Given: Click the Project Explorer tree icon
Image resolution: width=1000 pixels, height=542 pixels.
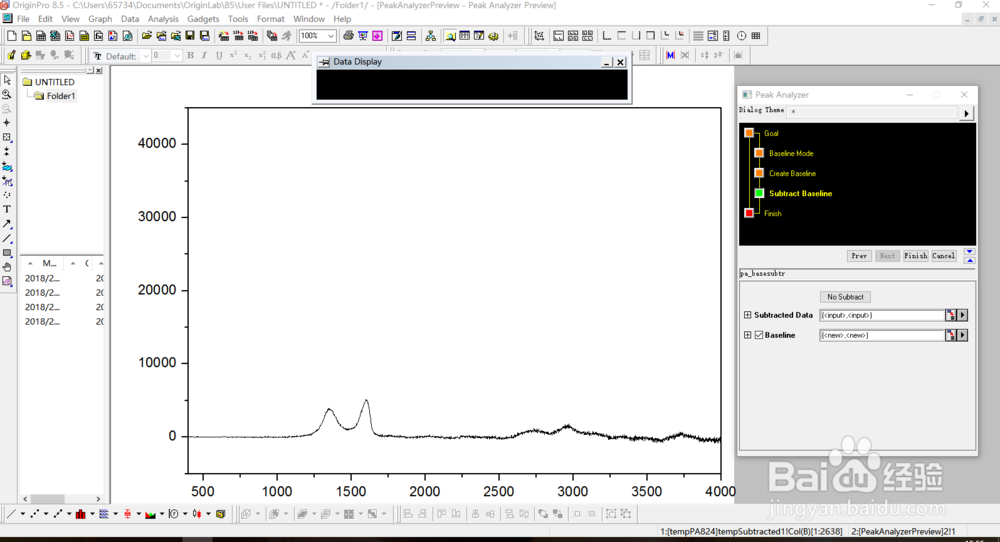Looking at the screenshot, I should tap(430, 36).
